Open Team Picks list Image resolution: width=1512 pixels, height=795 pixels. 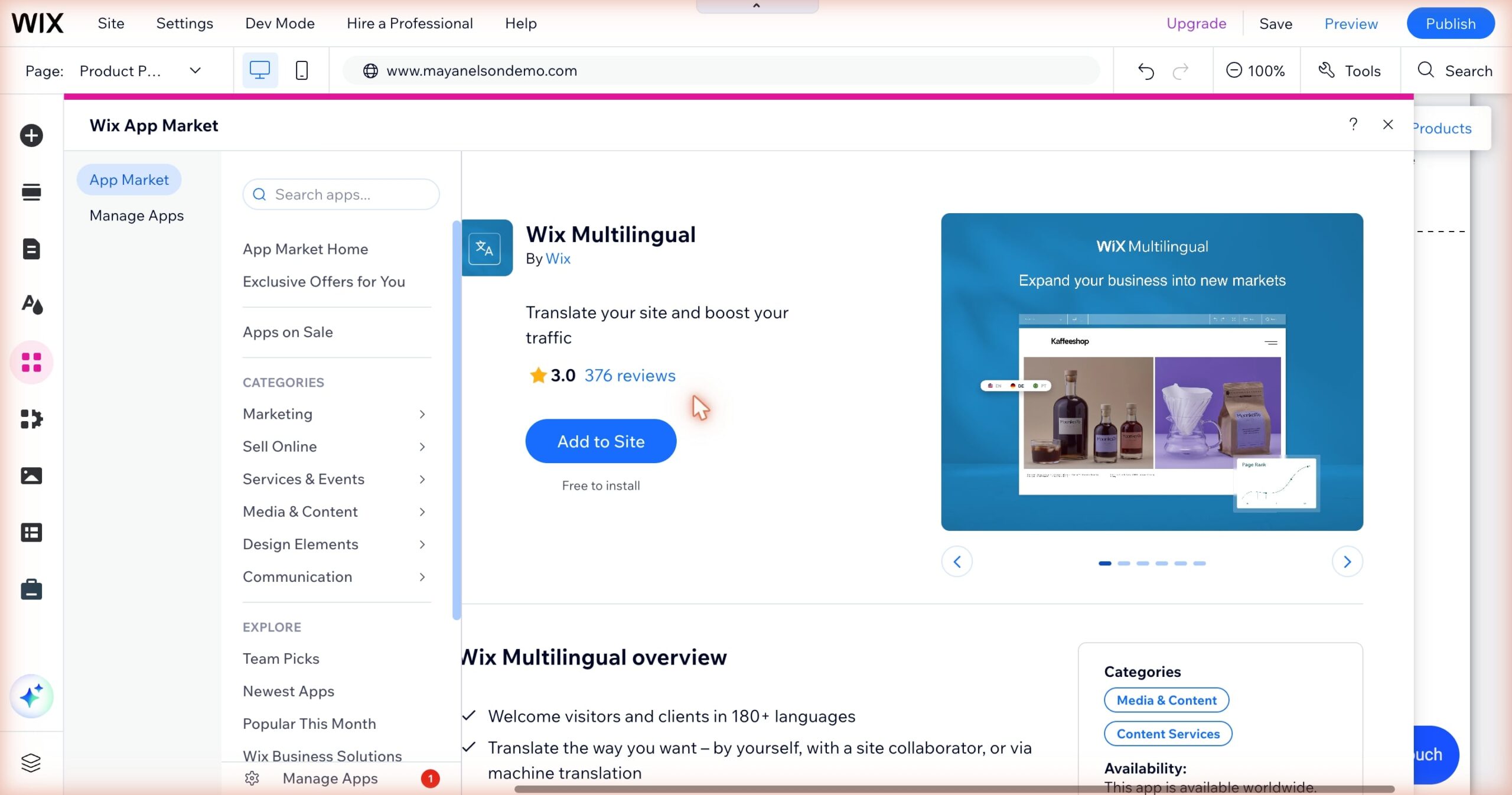(x=281, y=659)
